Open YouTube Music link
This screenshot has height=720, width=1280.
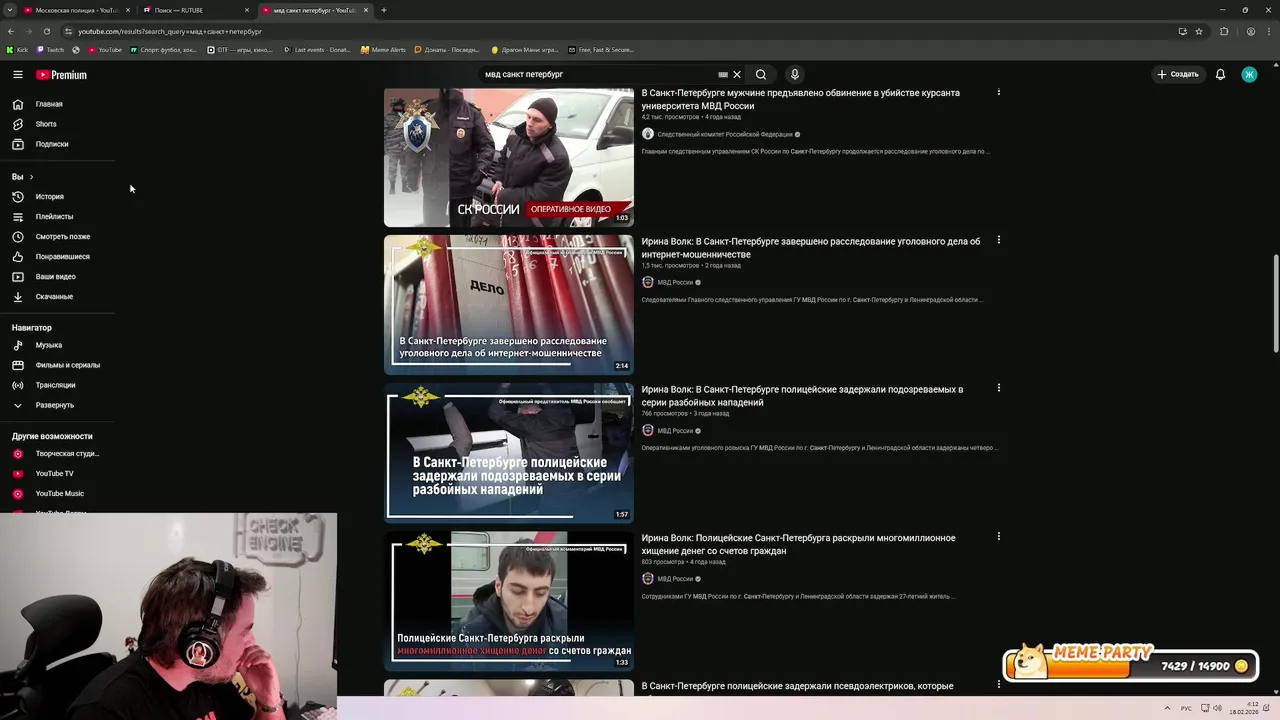coord(59,494)
